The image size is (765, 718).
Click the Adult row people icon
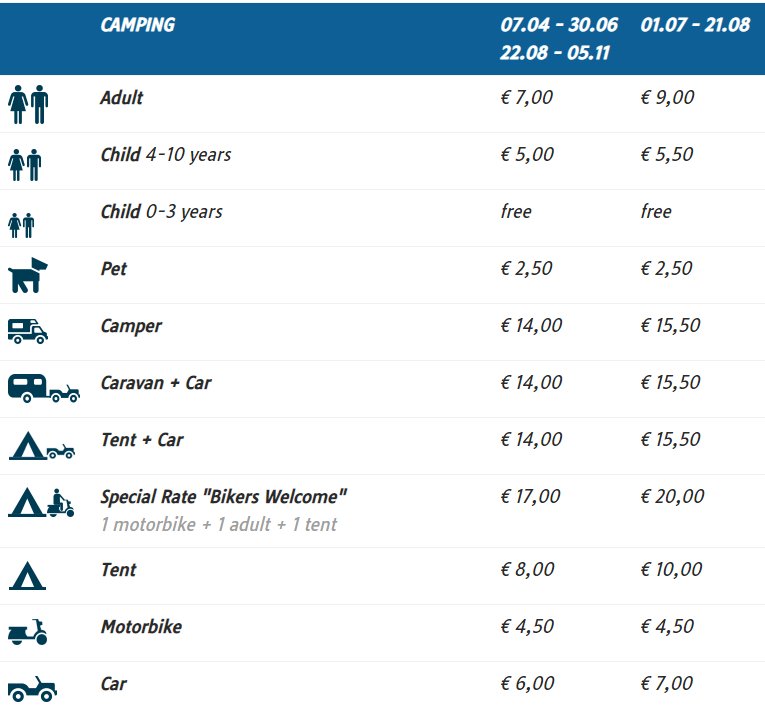28,103
